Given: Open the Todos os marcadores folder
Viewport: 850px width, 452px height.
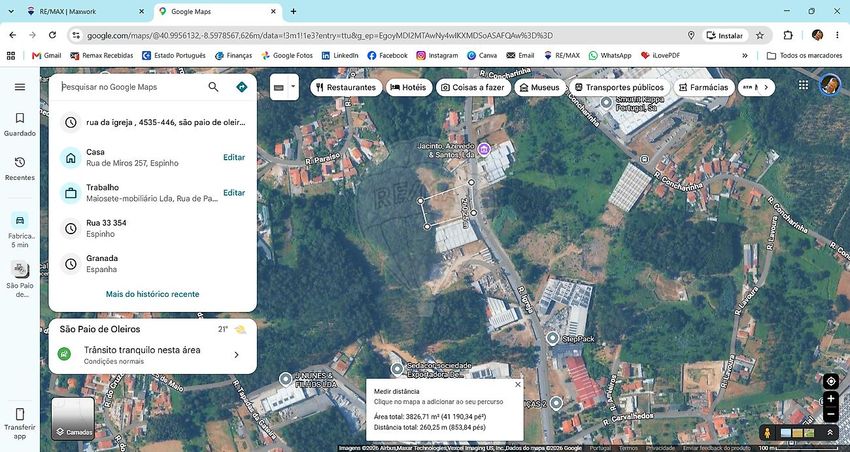Looking at the screenshot, I should pyautogui.click(x=804, y=55).
